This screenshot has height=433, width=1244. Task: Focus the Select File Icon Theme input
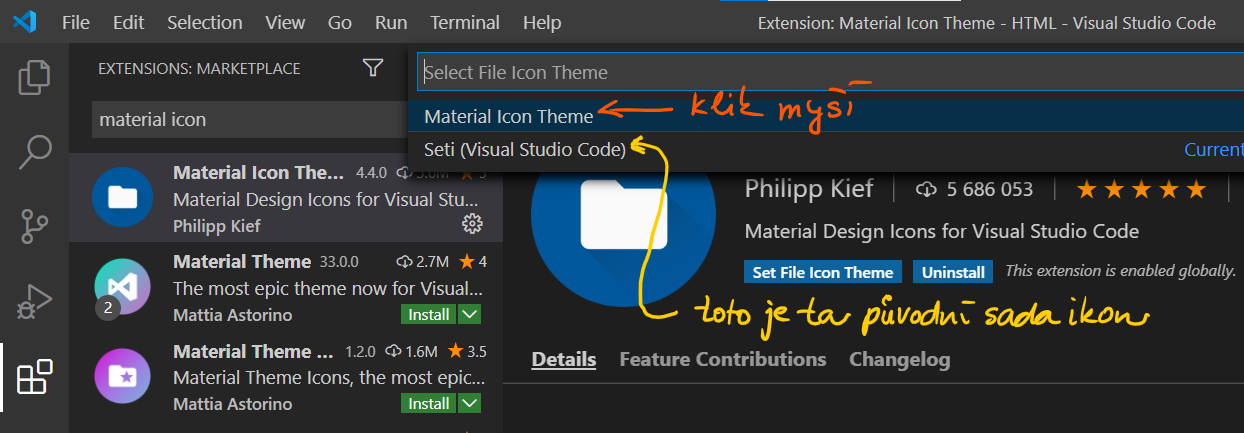click(830, 72)
